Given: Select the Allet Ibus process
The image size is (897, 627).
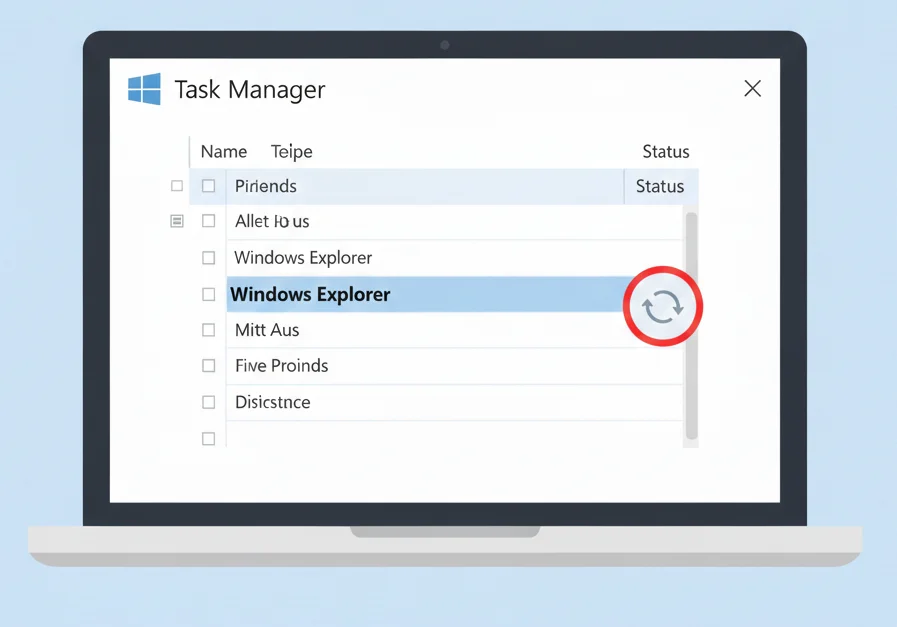Looking at the screenshot, I should click(x=272, y=221).
